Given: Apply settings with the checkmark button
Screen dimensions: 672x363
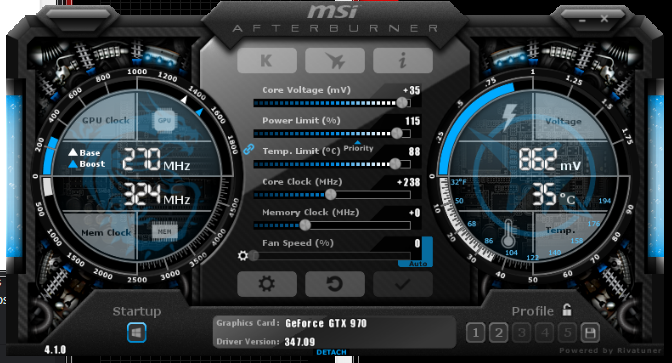Looking at the screenshot, I should click(x=402, y=284).
